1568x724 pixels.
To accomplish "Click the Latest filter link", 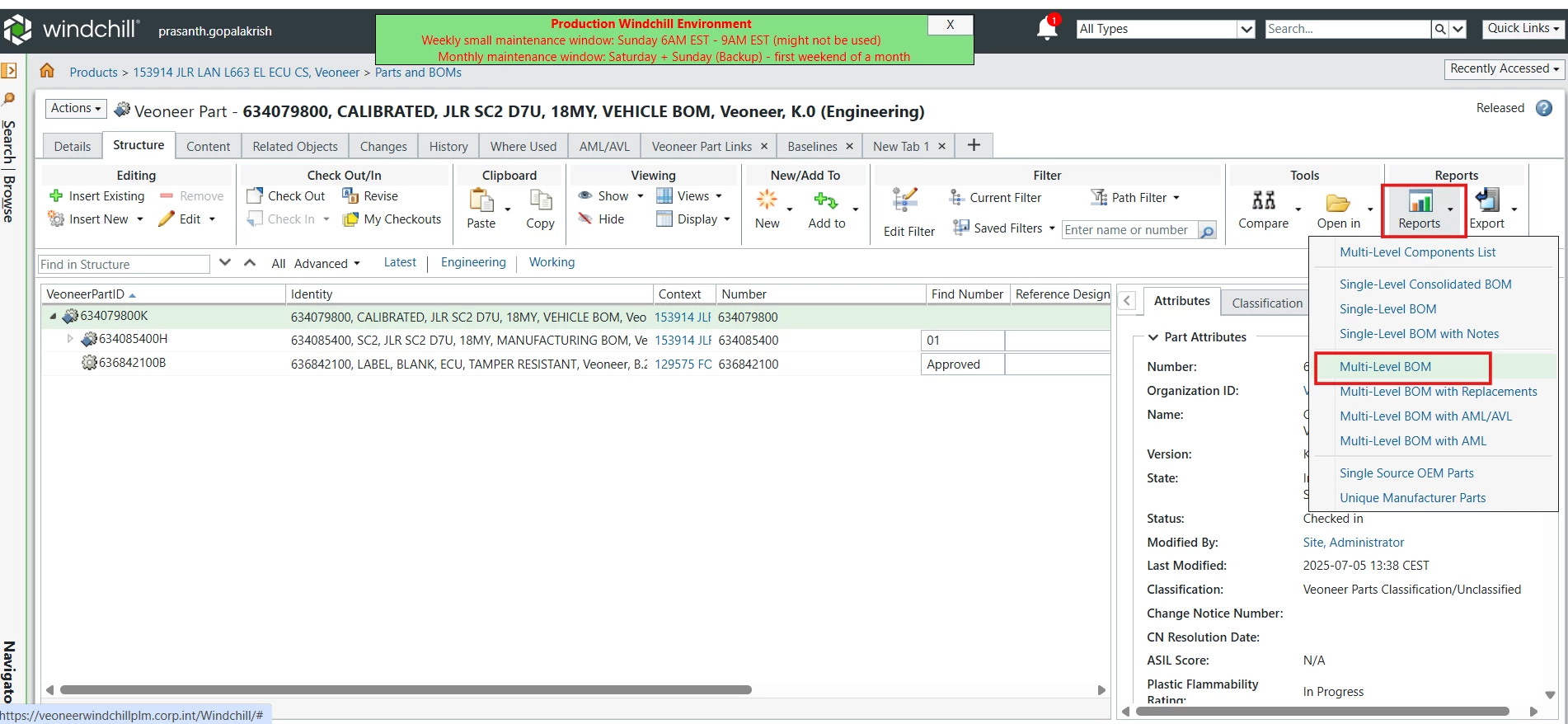I will tap(400, 262).
